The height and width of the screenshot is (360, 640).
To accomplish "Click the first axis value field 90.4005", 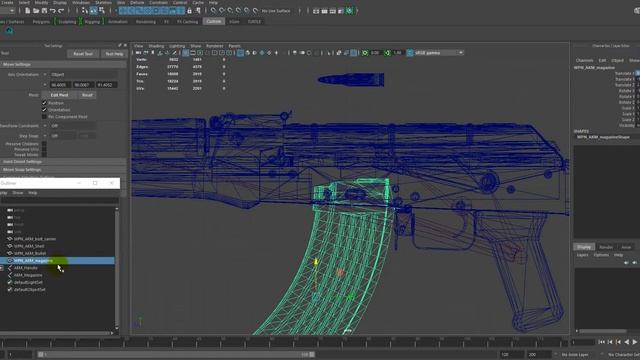I will (x=60, y=85).
